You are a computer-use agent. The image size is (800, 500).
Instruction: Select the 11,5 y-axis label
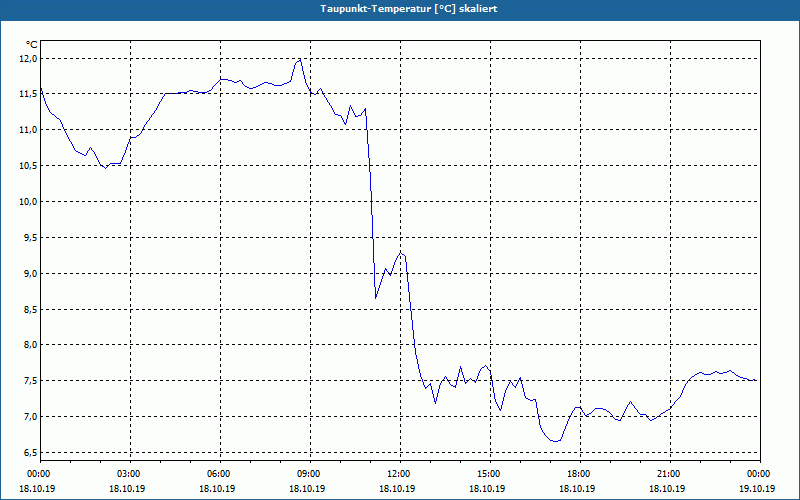(28, 94)
